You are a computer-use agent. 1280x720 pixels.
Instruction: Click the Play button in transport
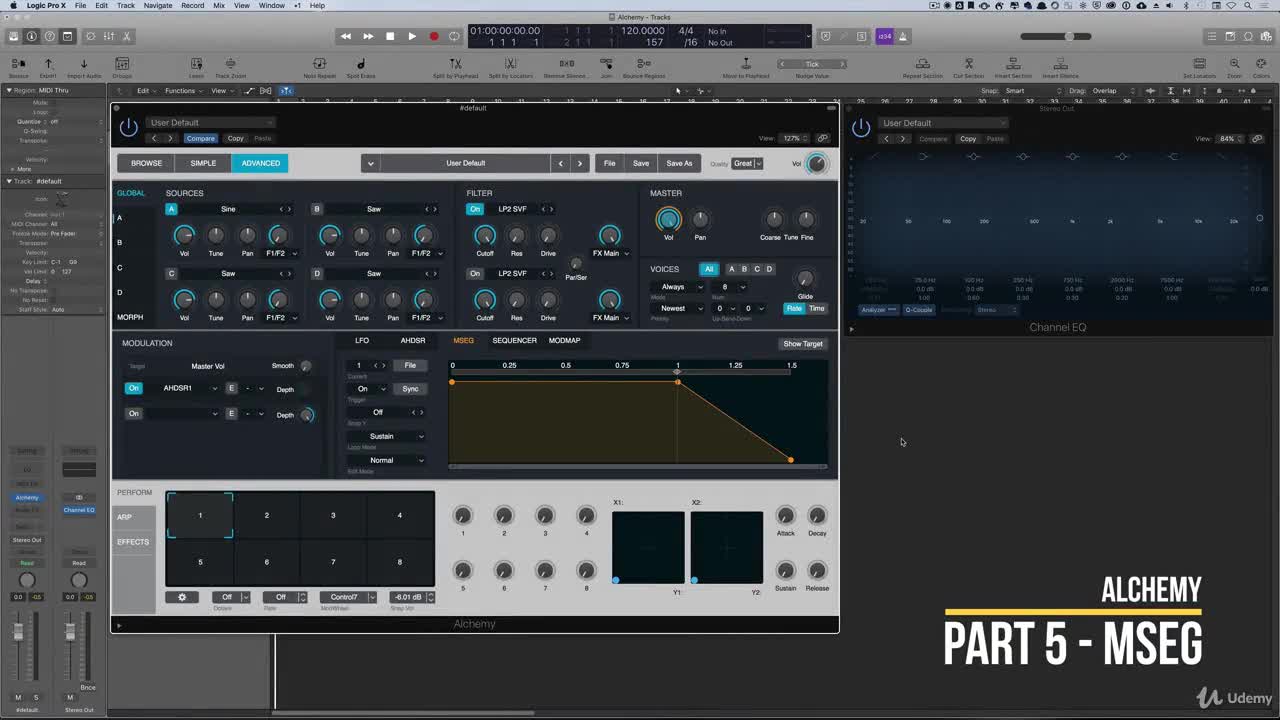point(412,36)
